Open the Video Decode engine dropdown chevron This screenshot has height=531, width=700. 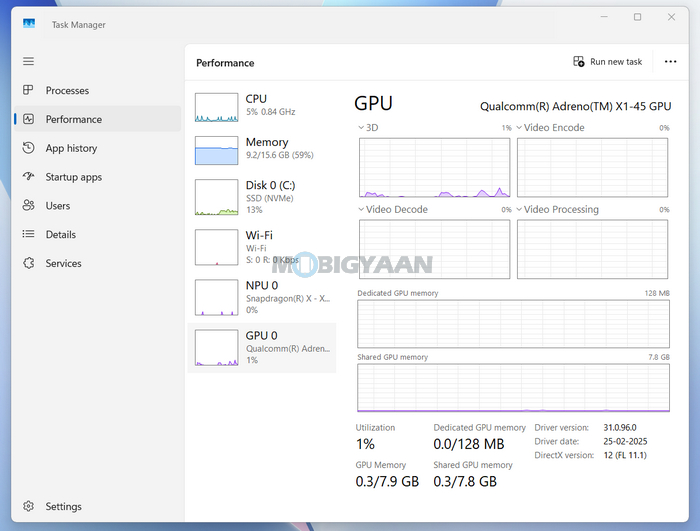(361, 209)
